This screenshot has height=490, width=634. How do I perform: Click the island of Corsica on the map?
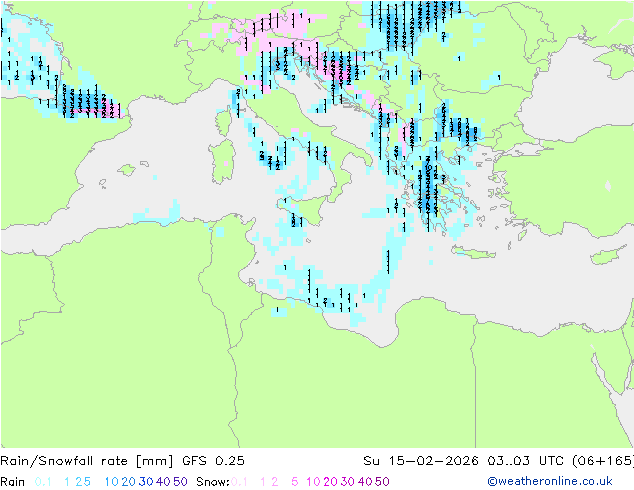pyautogui.click(x=224, y=122)
